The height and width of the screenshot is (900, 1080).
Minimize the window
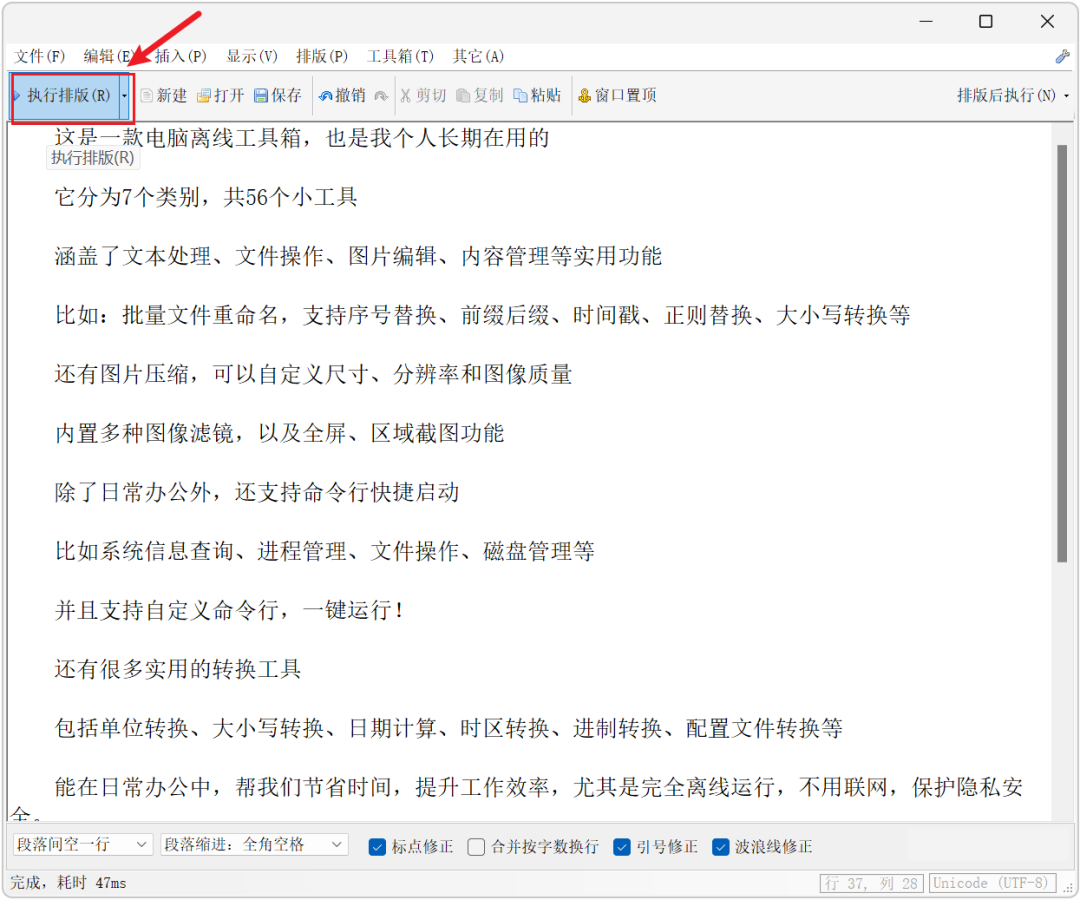926,22
